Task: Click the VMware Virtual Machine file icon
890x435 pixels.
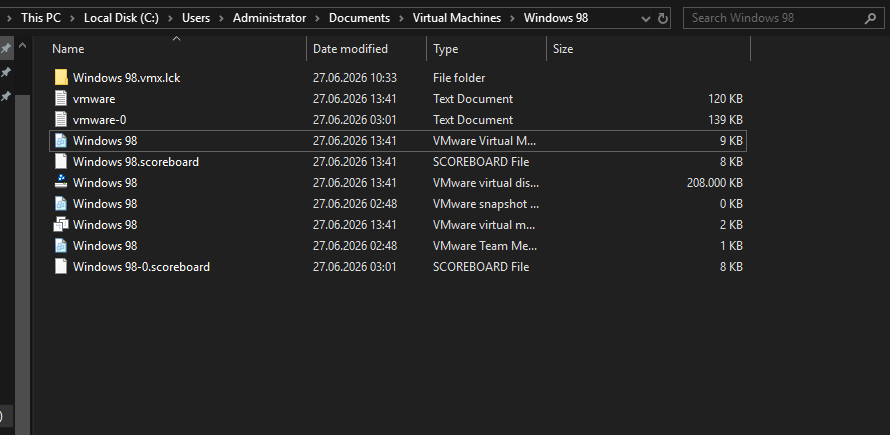Action: click(x=61, y=141)
